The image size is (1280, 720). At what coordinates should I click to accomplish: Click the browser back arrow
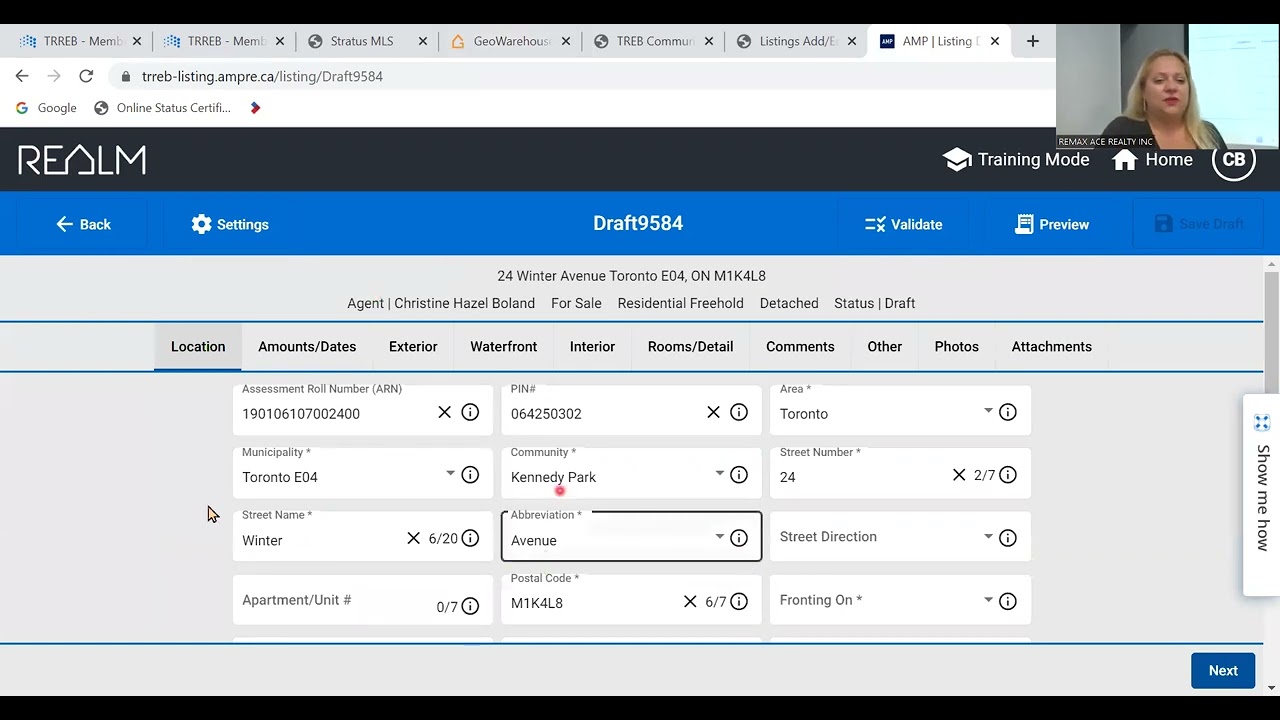[22, 76]
